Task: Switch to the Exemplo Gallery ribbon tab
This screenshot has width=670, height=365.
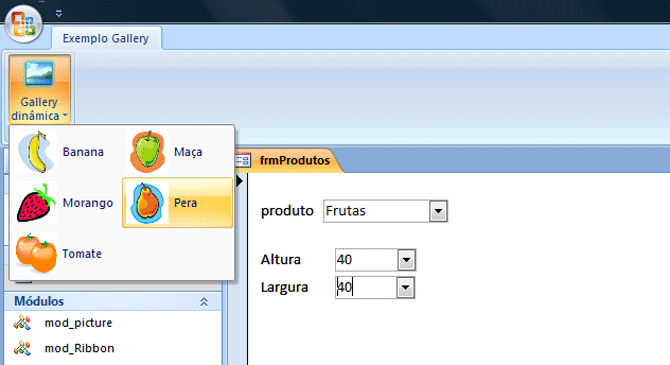Action: coord(106,38)
